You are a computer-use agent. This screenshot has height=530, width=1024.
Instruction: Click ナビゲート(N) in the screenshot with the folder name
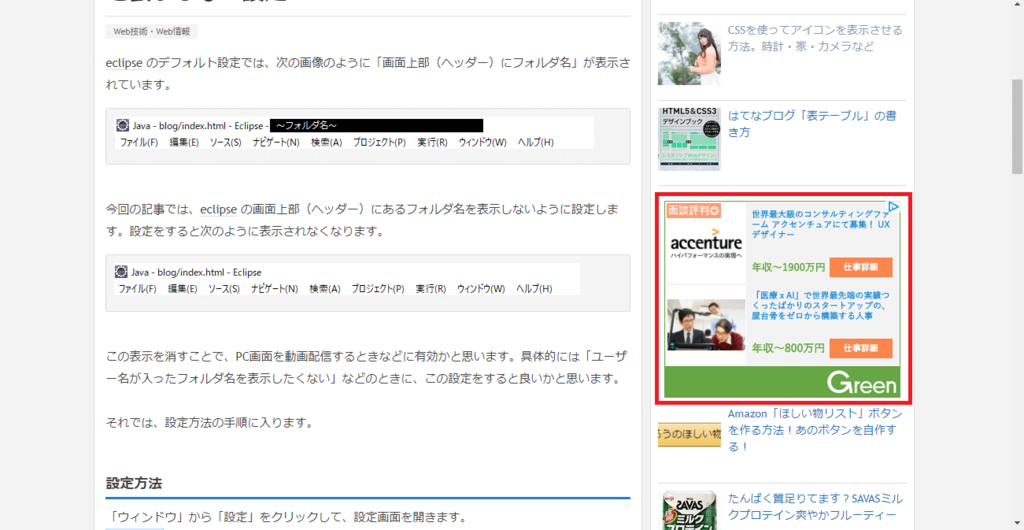(x=276, y=142)
